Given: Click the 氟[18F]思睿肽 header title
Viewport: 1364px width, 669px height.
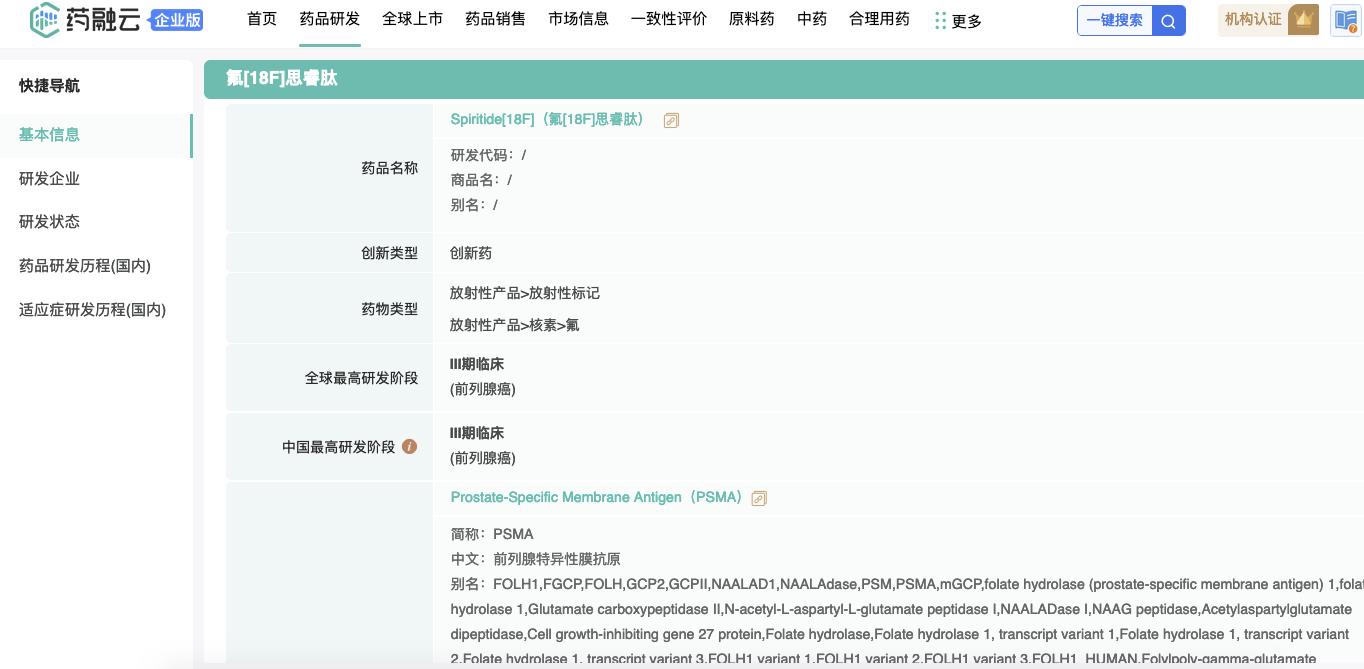Looking at the screenshot, I should click(x=282, y=78).
